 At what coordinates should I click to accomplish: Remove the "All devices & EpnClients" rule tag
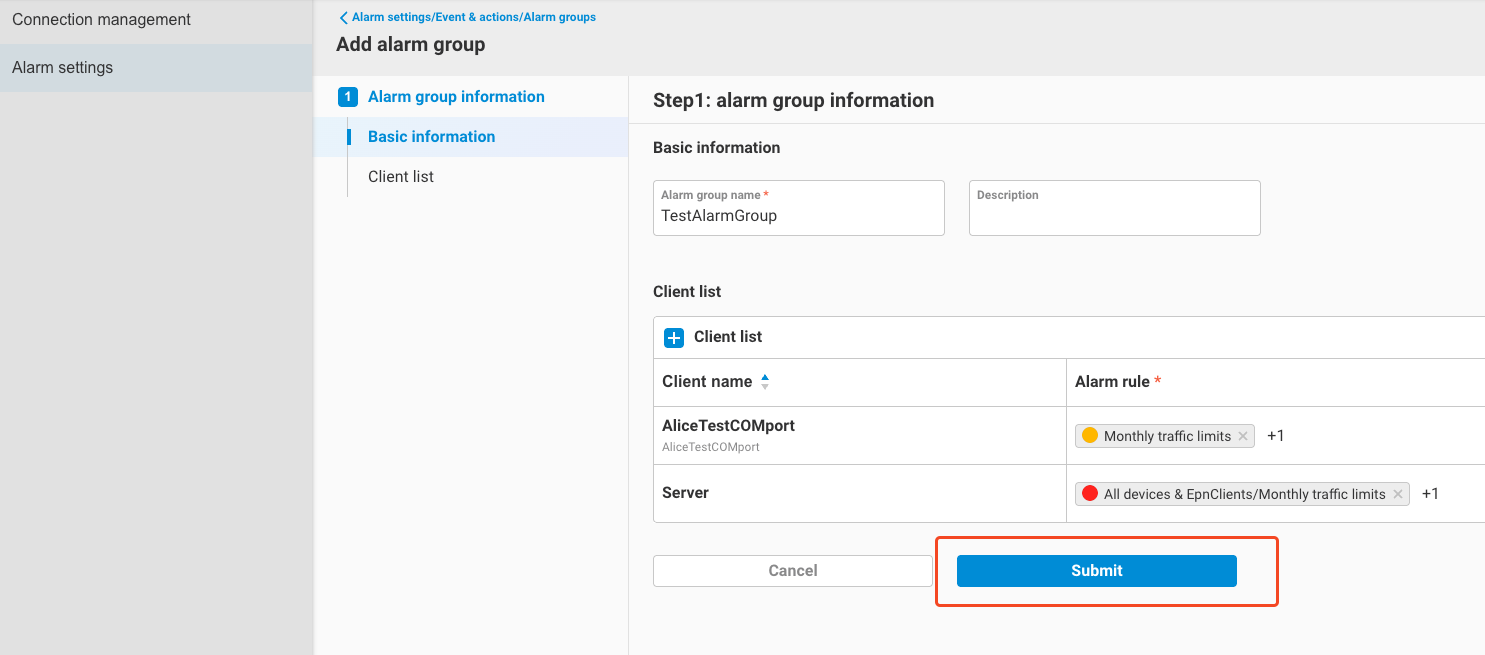(x=1397, y=493)
